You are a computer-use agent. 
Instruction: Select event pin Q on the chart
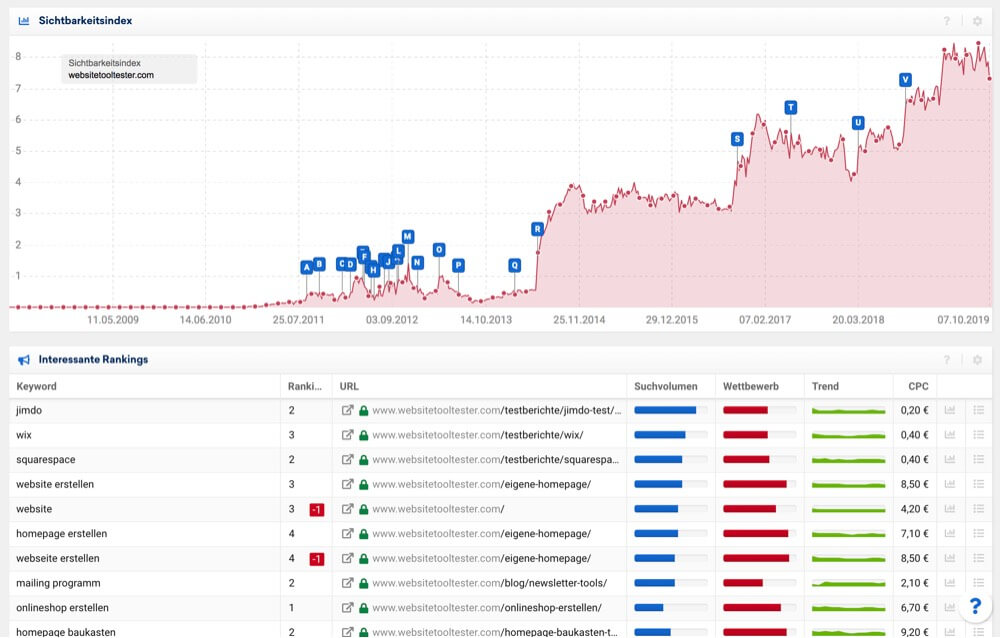pos(515,265)
